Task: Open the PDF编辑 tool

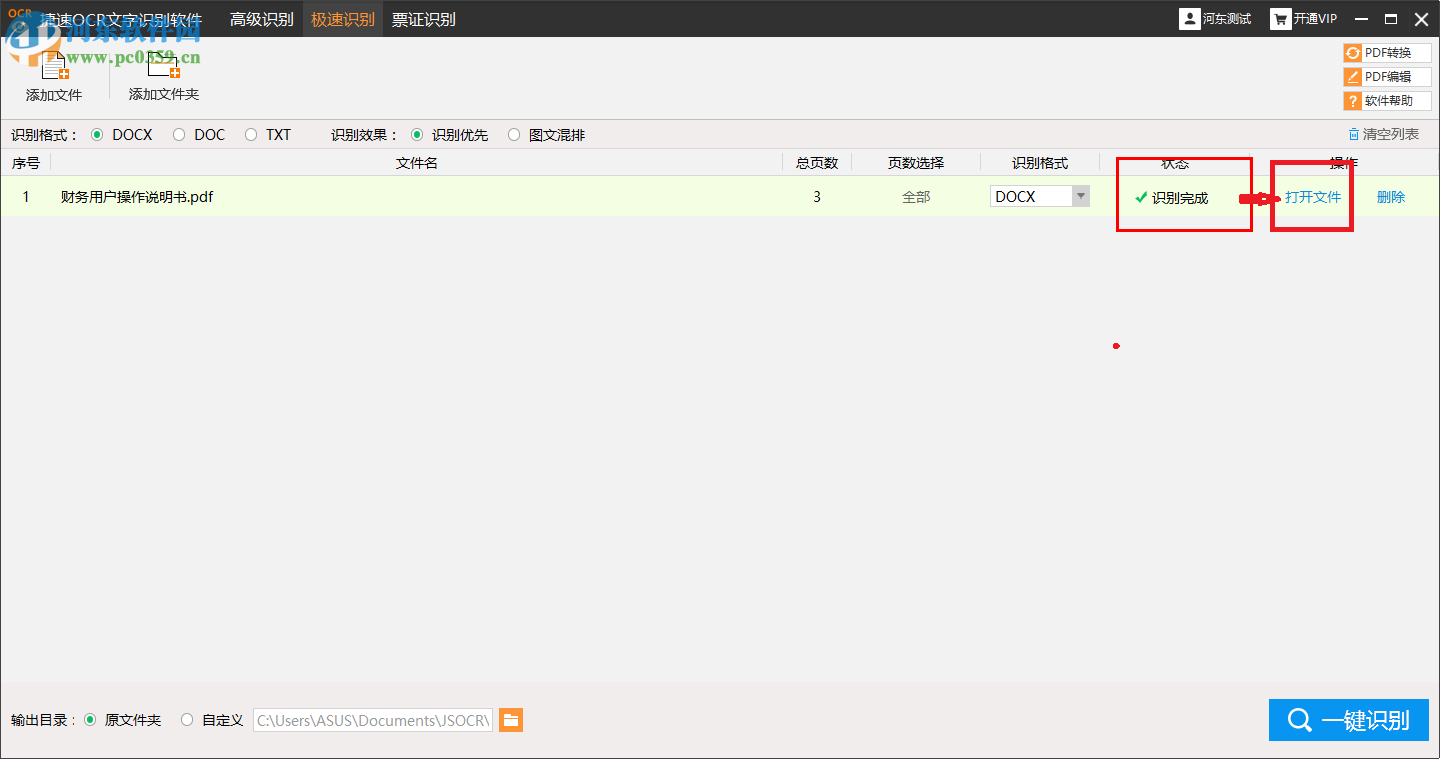Action: click(x=1387, y=76)
